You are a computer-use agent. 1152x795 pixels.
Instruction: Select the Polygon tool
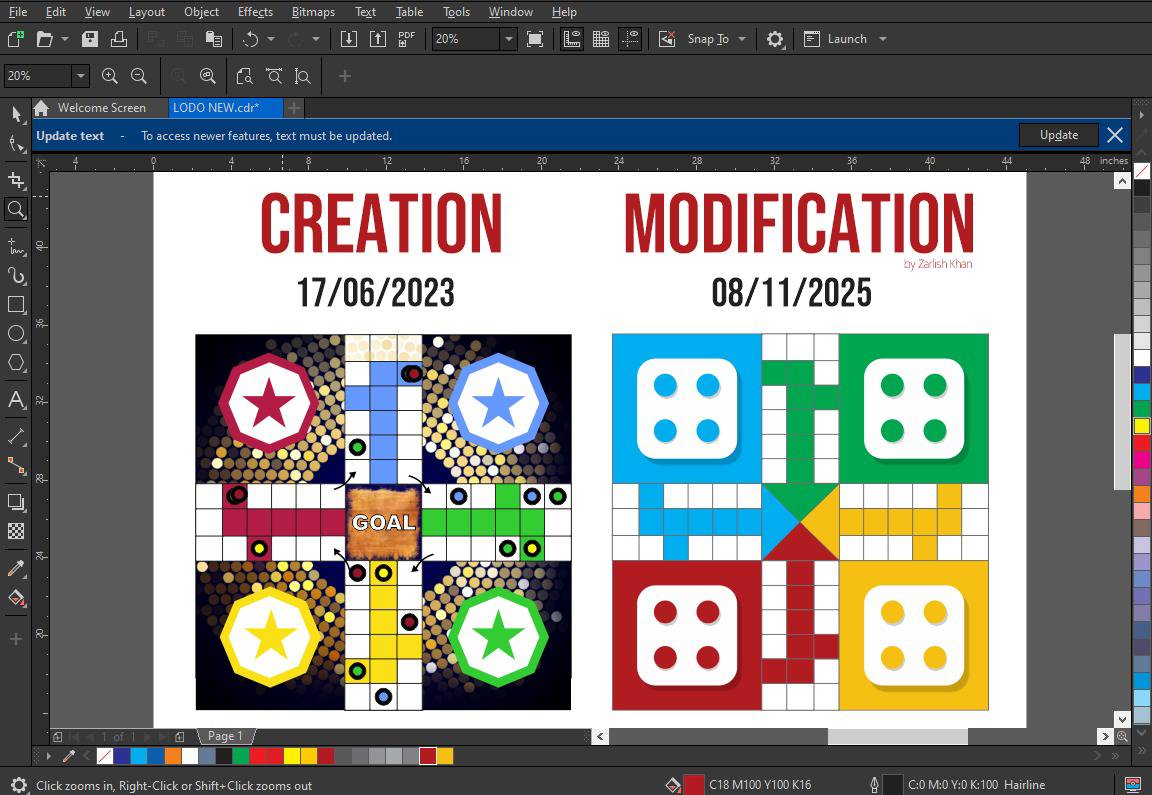coord(16,363)
